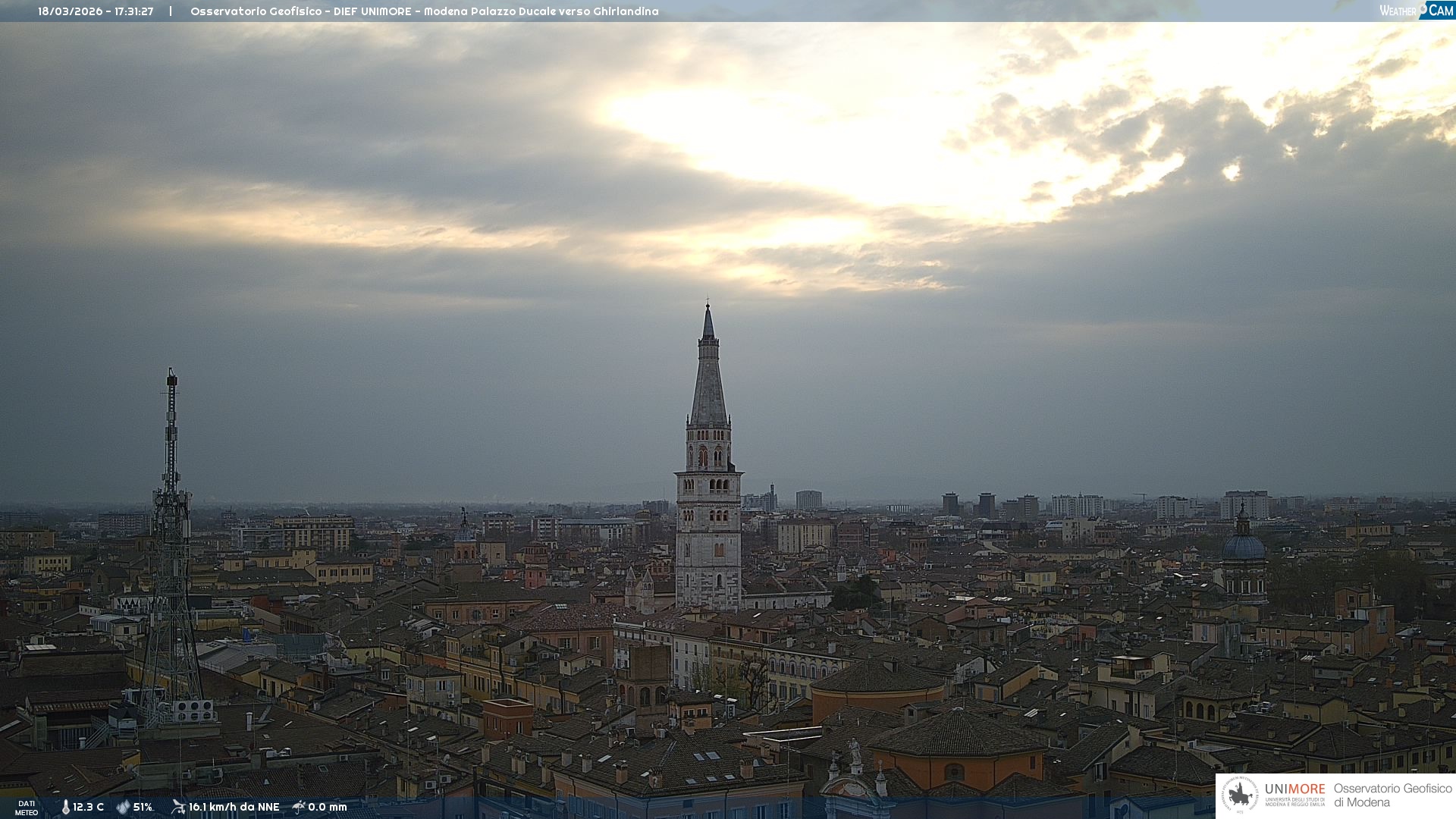The width and height of the screenshot is (1456, 819).
Task: Click the rain umbrella precipitation icon
Action: (x=298, y=807)
